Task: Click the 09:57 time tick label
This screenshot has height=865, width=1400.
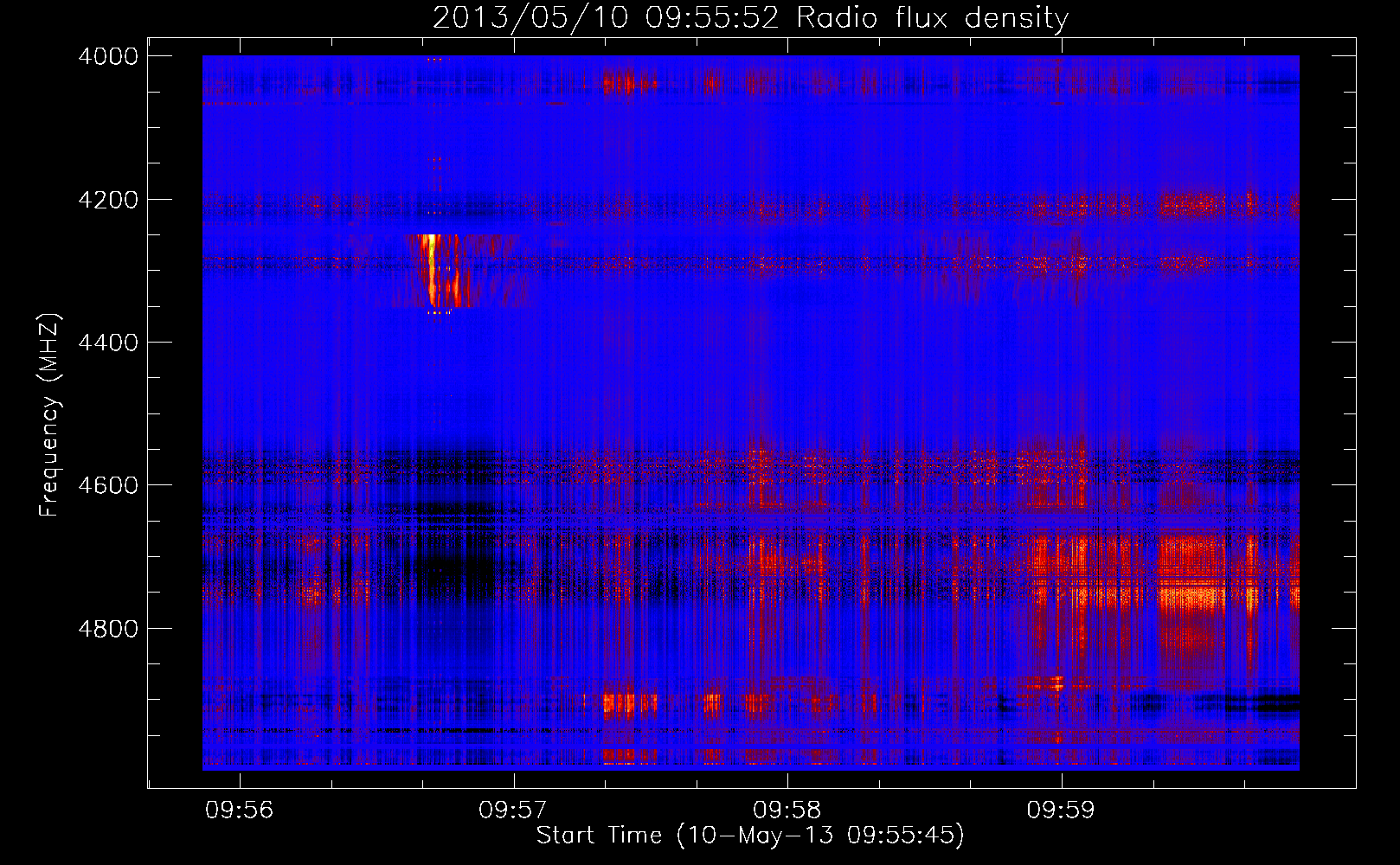Action: pos(513,811)
